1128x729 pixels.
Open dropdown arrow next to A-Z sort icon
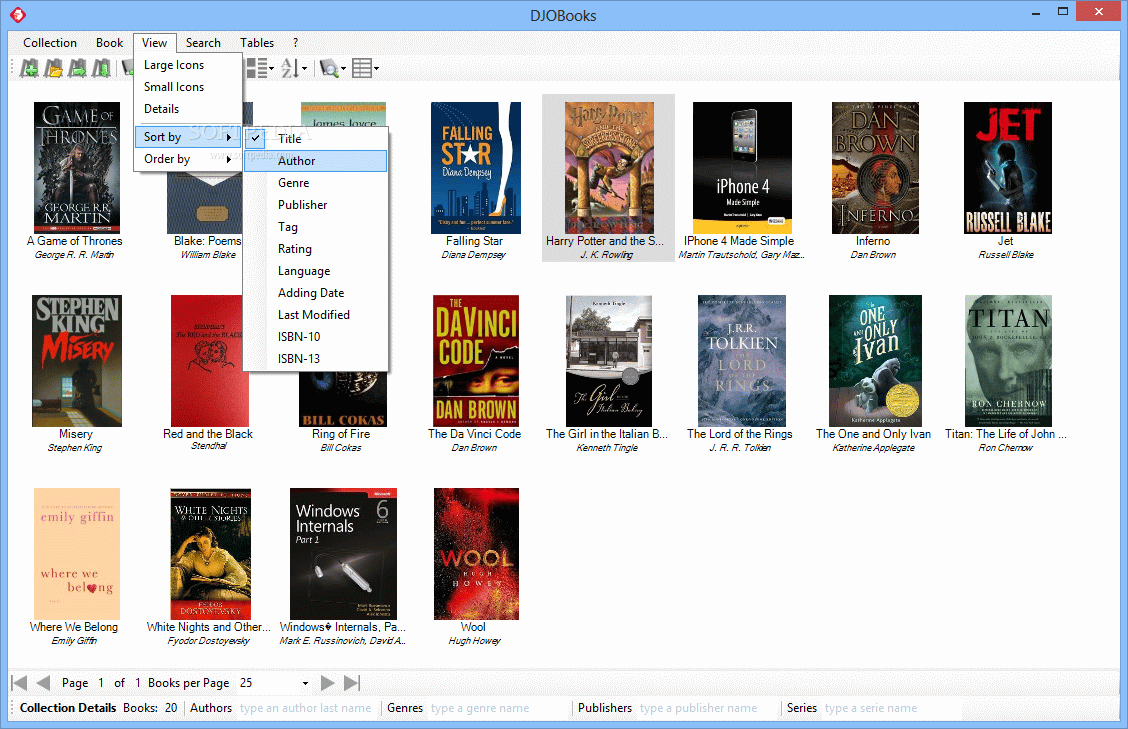click(304, 69)
